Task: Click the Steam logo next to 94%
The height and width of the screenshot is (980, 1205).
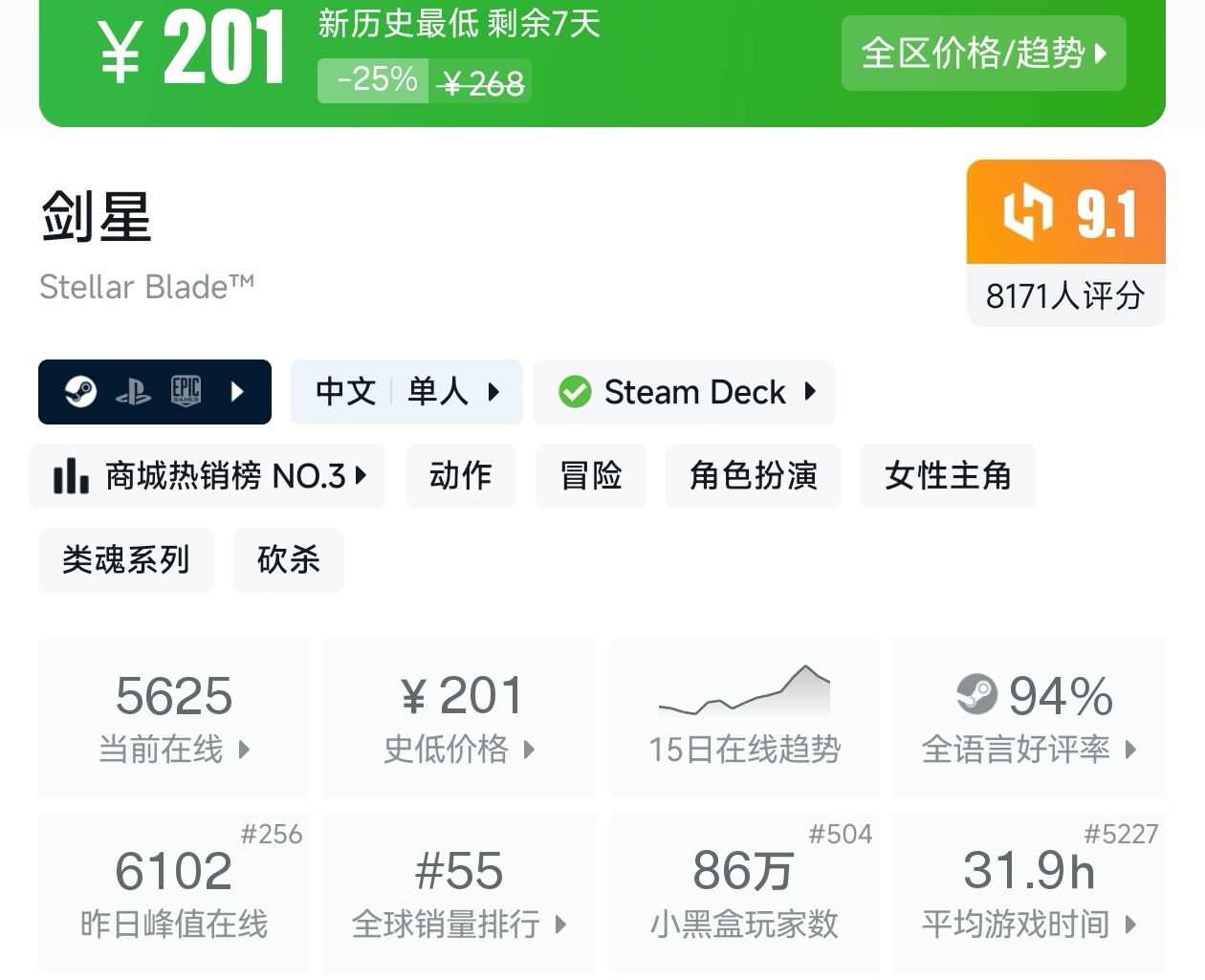Action: (x=976, y=694)
